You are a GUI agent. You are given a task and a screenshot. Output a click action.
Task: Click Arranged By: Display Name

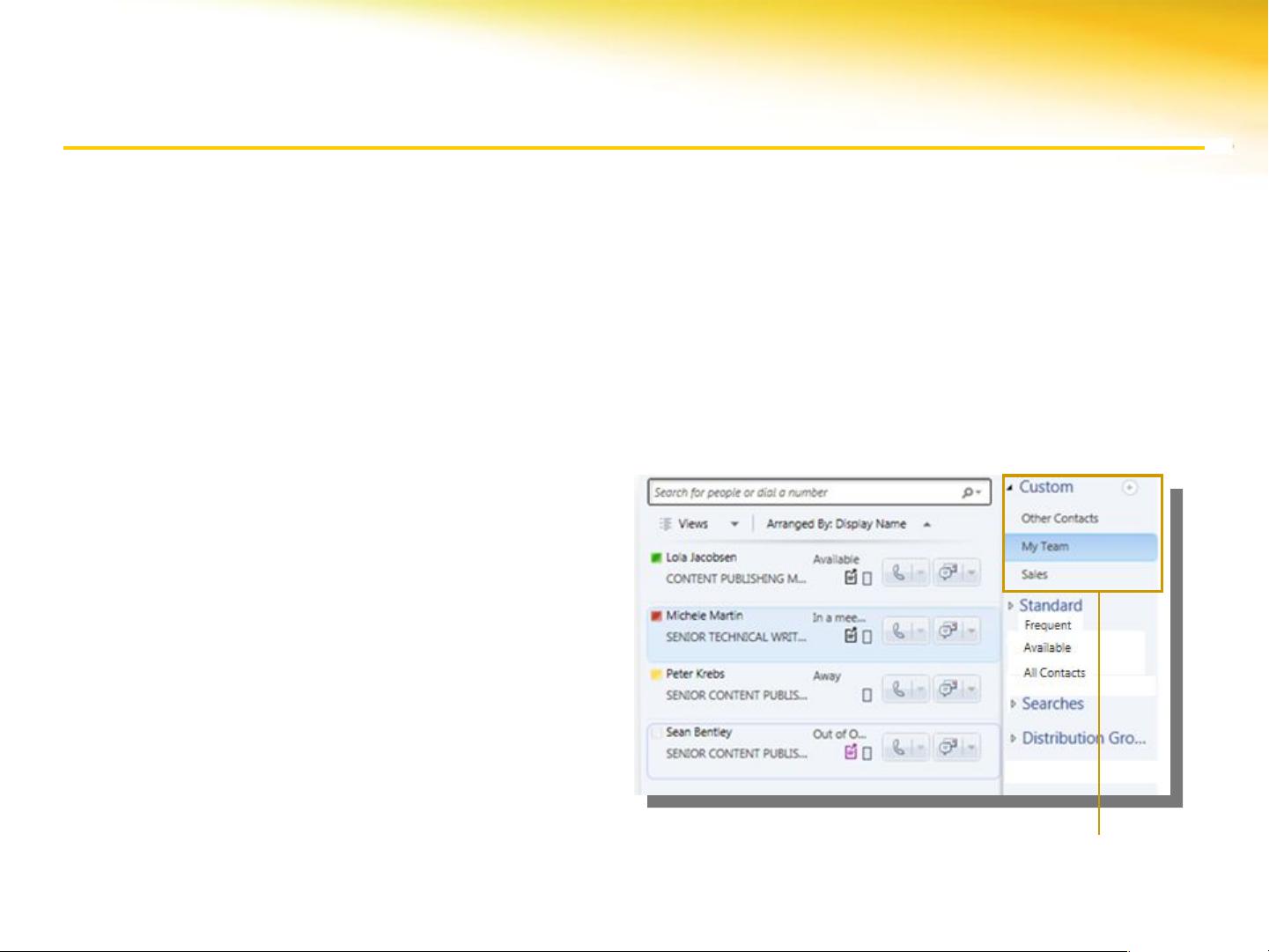pyautogui.click(x=836, y=523)
